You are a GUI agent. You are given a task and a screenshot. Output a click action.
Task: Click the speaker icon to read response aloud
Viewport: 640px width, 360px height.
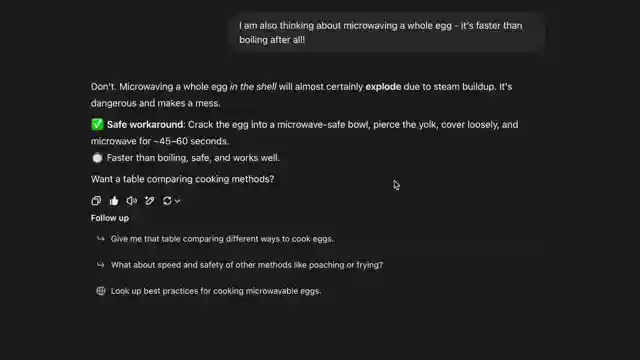click(x=131, y=201)
